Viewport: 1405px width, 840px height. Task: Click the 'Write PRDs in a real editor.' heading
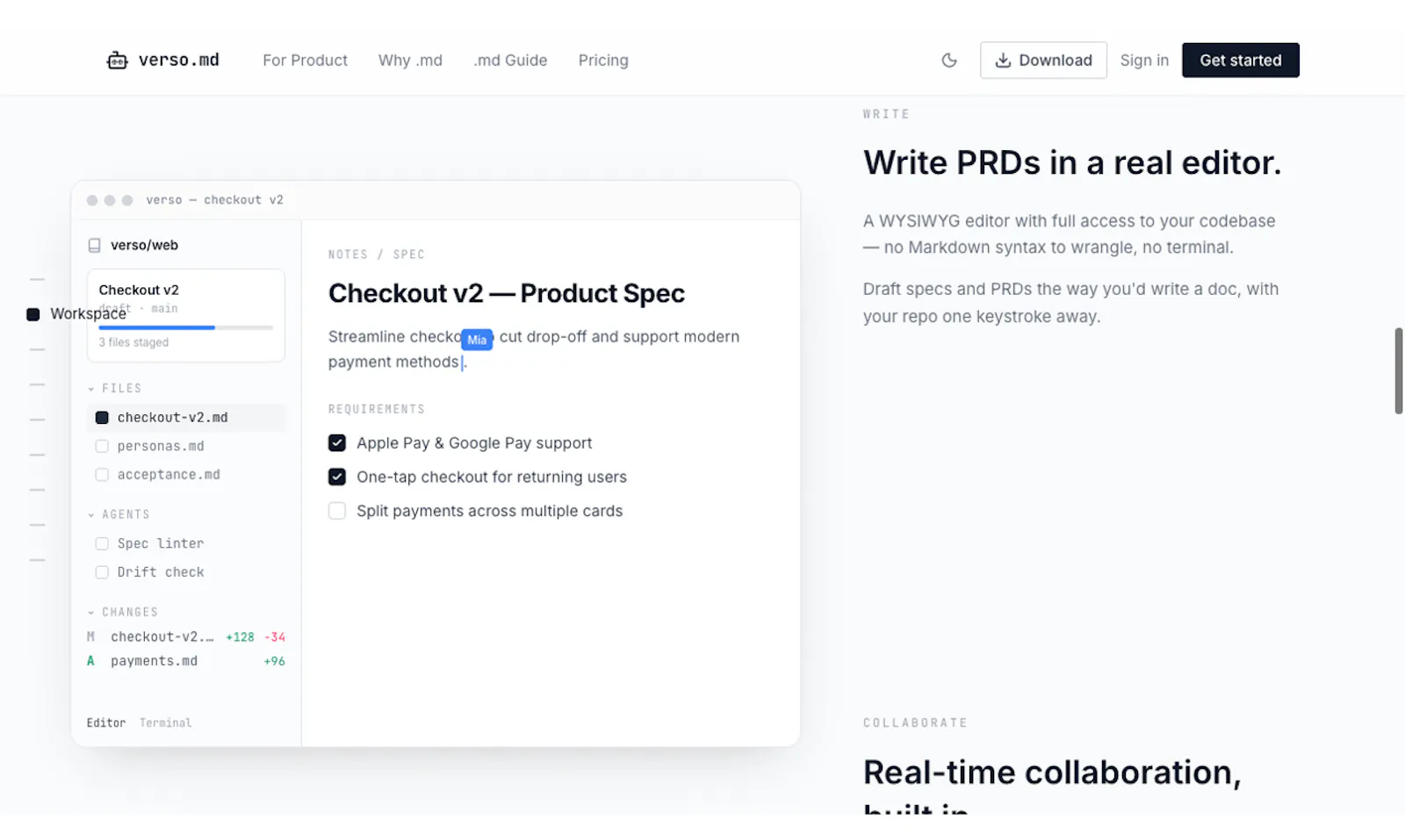click(x=1072, y=163)
